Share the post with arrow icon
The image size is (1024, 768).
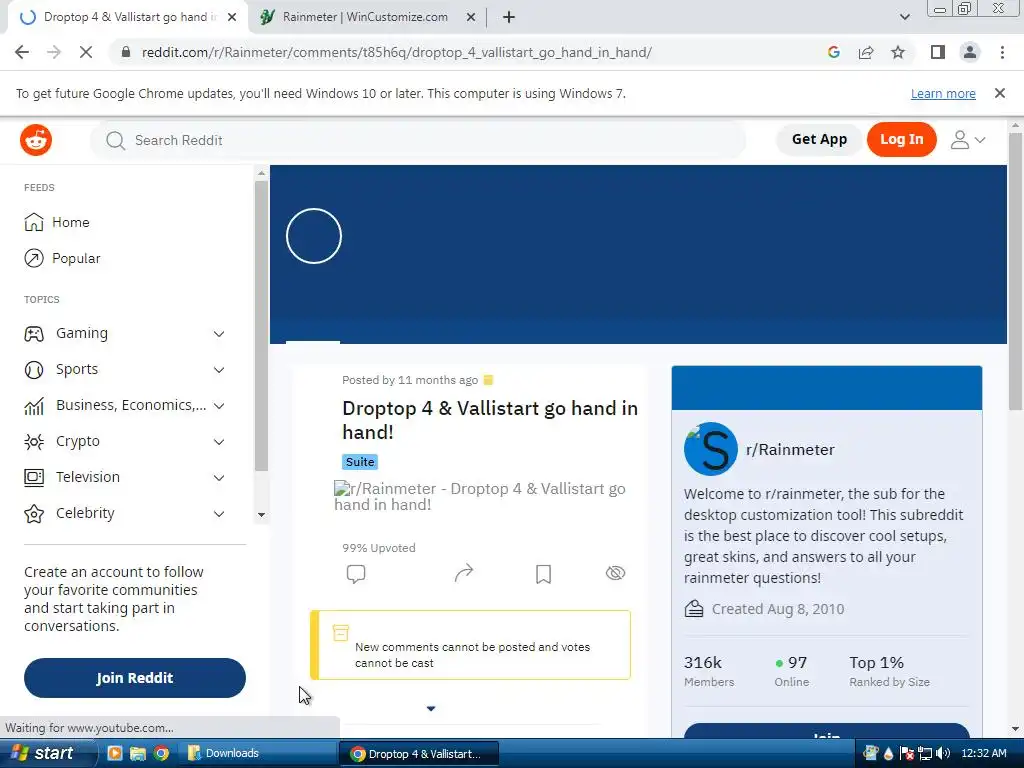click(x=464, y=573)
